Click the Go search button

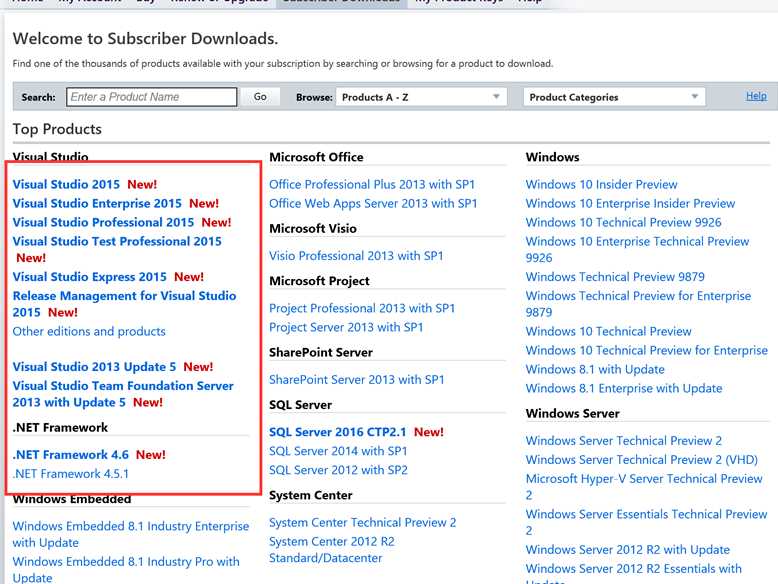click(260, 97)
